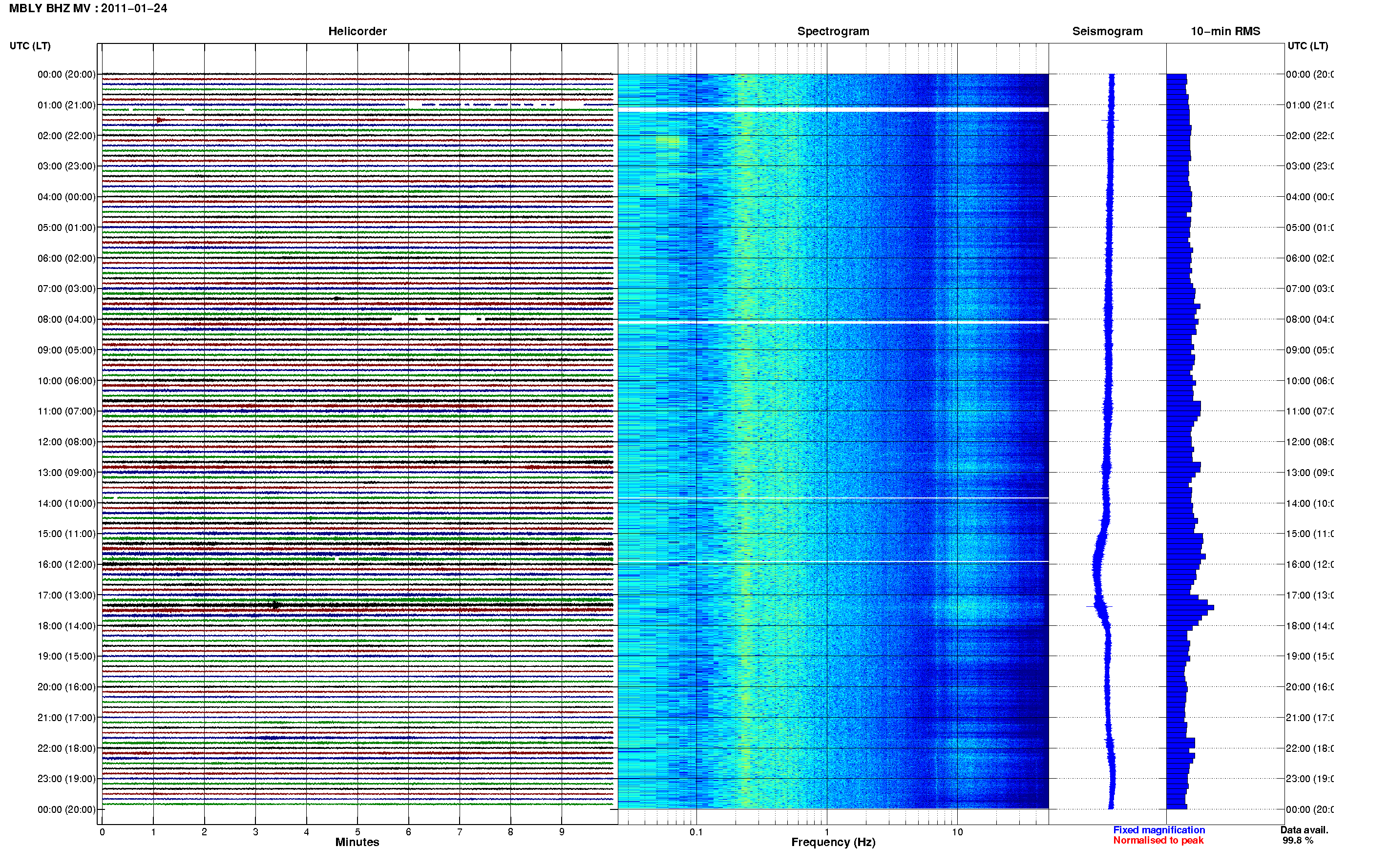Click the '1' frequency tick label
This screenshot has height=868, width=1389.
pos(827,832)
